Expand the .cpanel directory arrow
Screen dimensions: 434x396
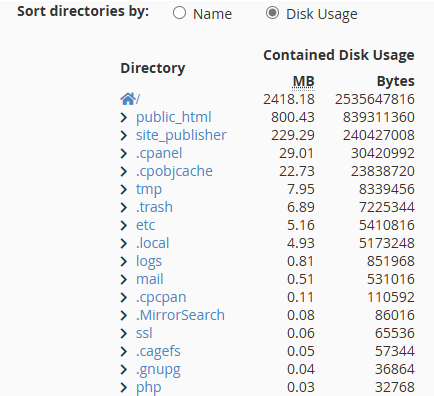[124, 153]
